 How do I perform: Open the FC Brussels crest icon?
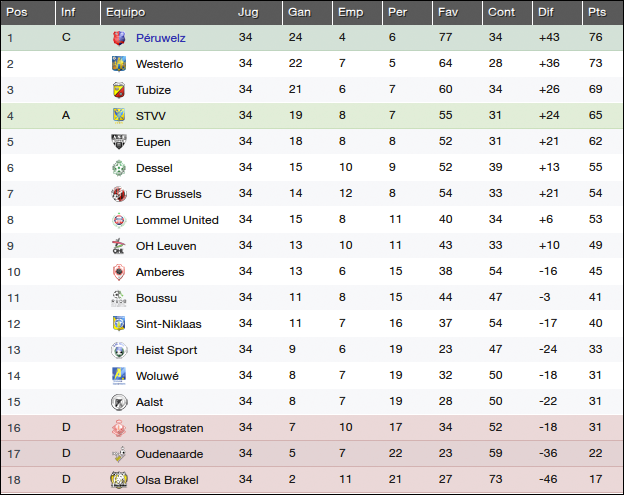[119, 194]
